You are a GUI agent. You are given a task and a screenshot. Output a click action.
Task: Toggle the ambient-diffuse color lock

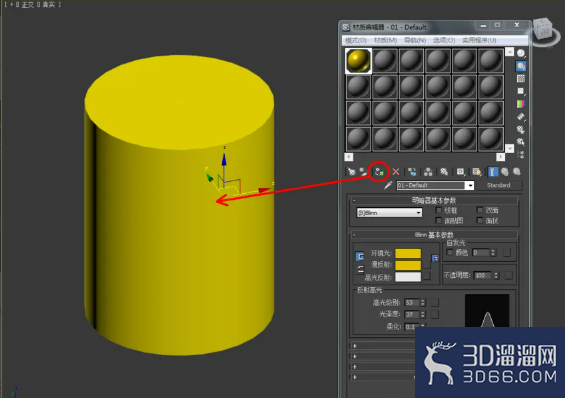(360, 256)
